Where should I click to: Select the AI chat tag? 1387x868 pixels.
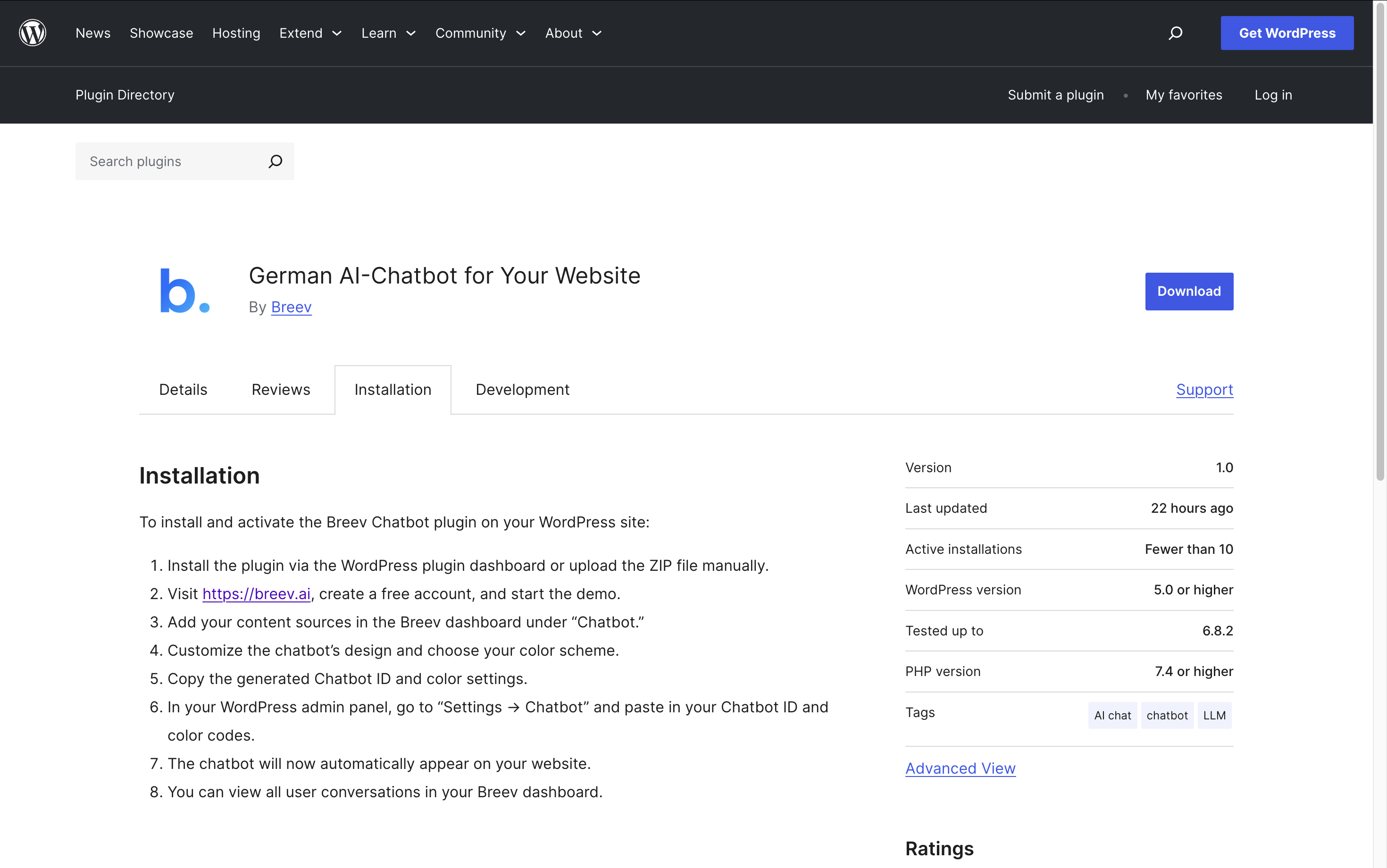tap(1112, 715)
